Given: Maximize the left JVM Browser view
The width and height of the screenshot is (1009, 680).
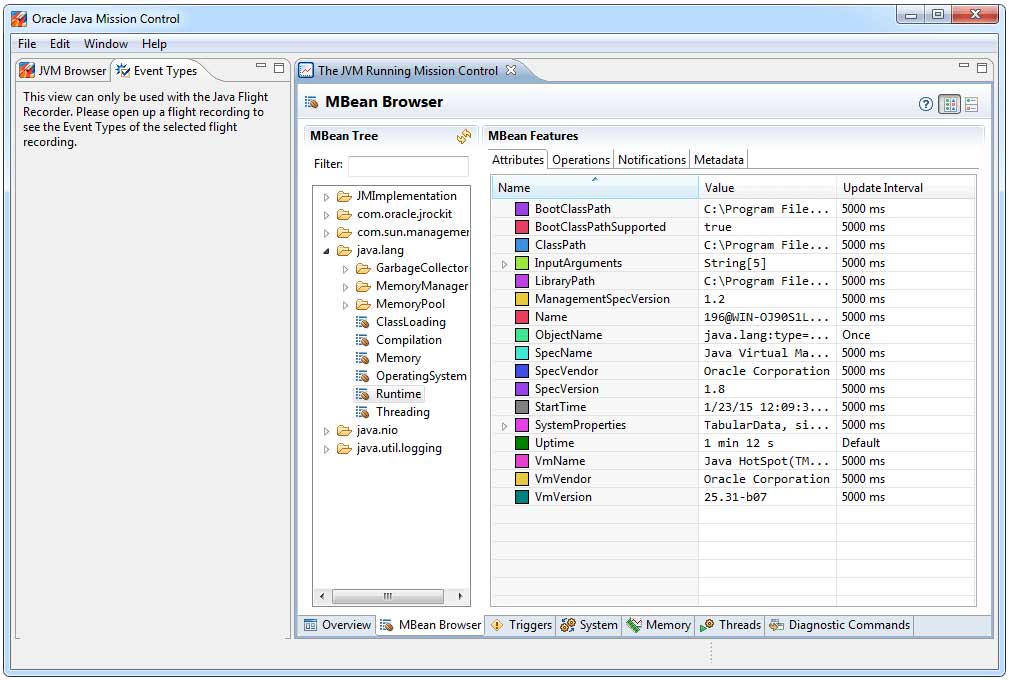Looking at the screenshot, I should click(x=279, y=68).
